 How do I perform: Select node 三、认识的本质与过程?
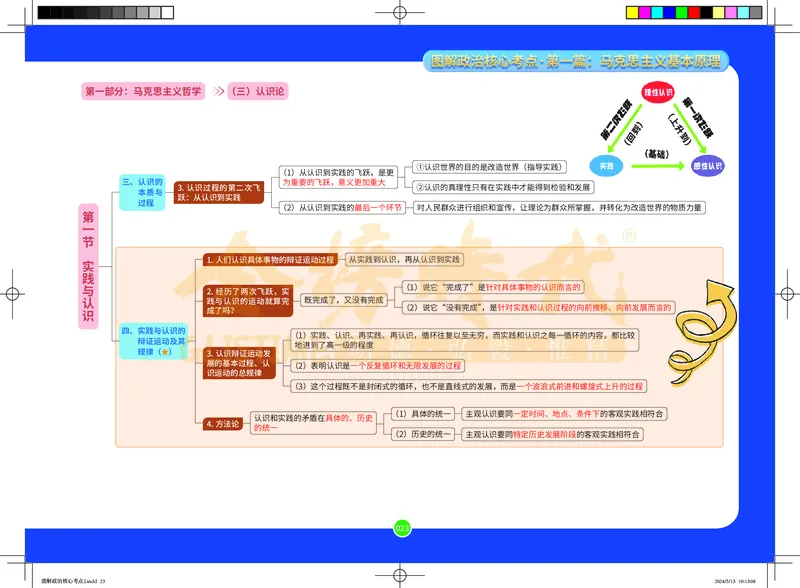(141, 191)
